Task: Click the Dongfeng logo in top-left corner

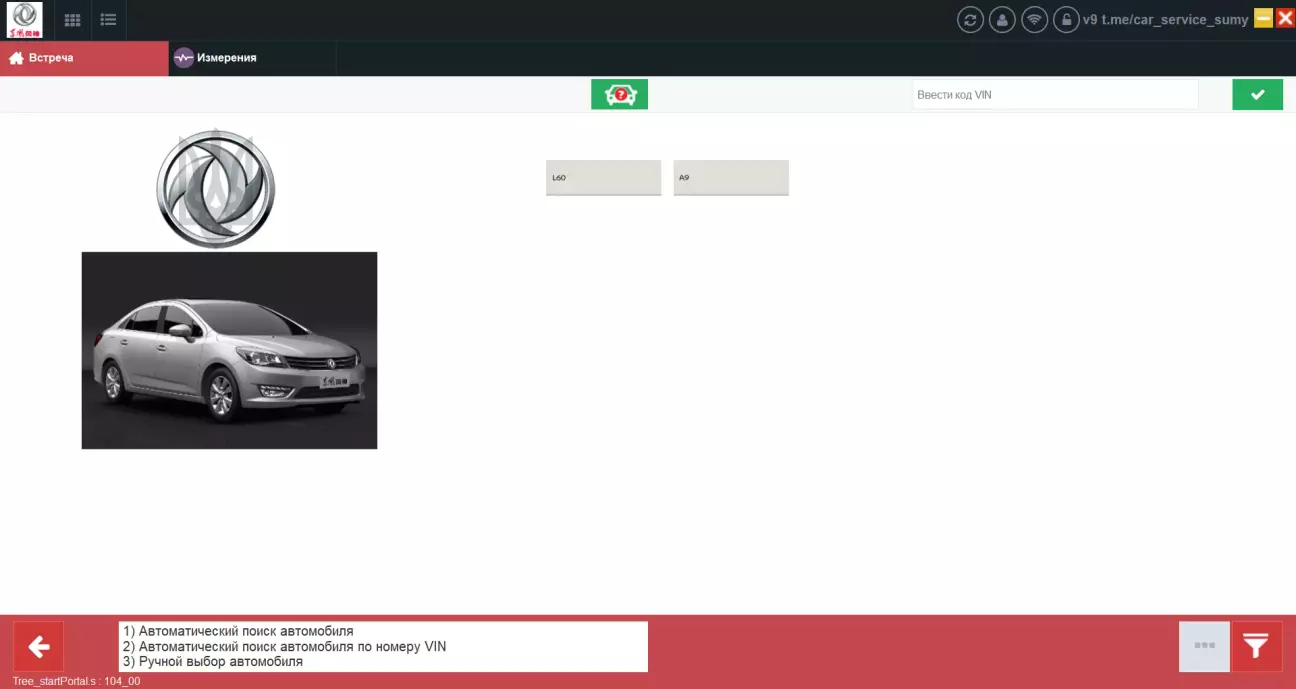Action: pyautogui.click(x=25, y=20)
